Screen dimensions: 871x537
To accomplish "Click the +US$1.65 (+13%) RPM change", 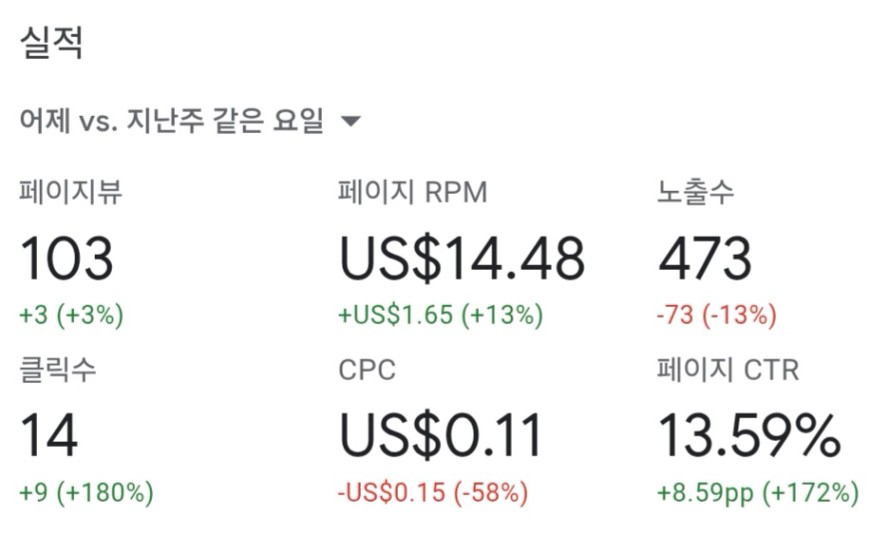I will point(440,315).
